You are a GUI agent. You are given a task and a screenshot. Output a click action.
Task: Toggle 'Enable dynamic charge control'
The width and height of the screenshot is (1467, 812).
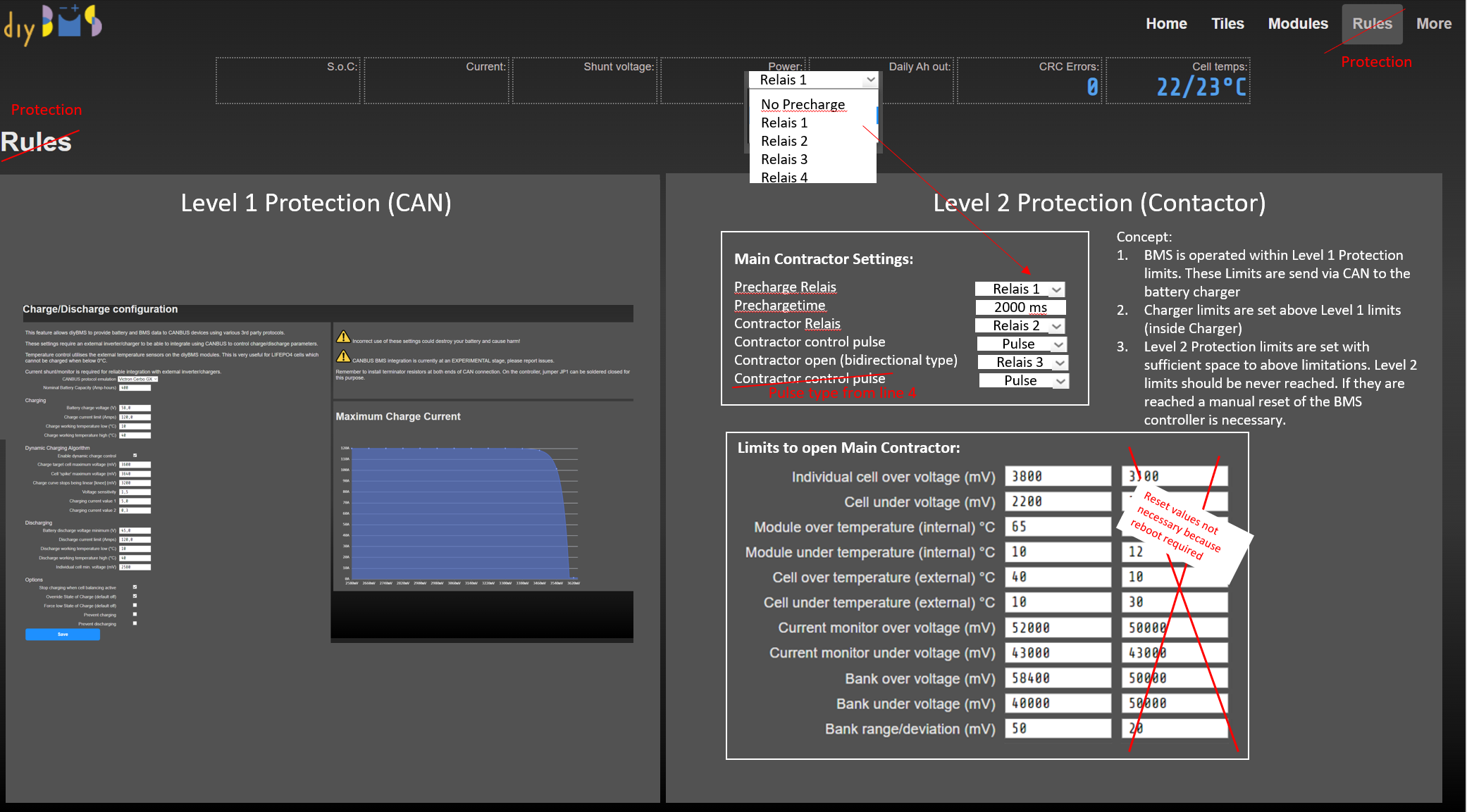[x=135, y=456]
